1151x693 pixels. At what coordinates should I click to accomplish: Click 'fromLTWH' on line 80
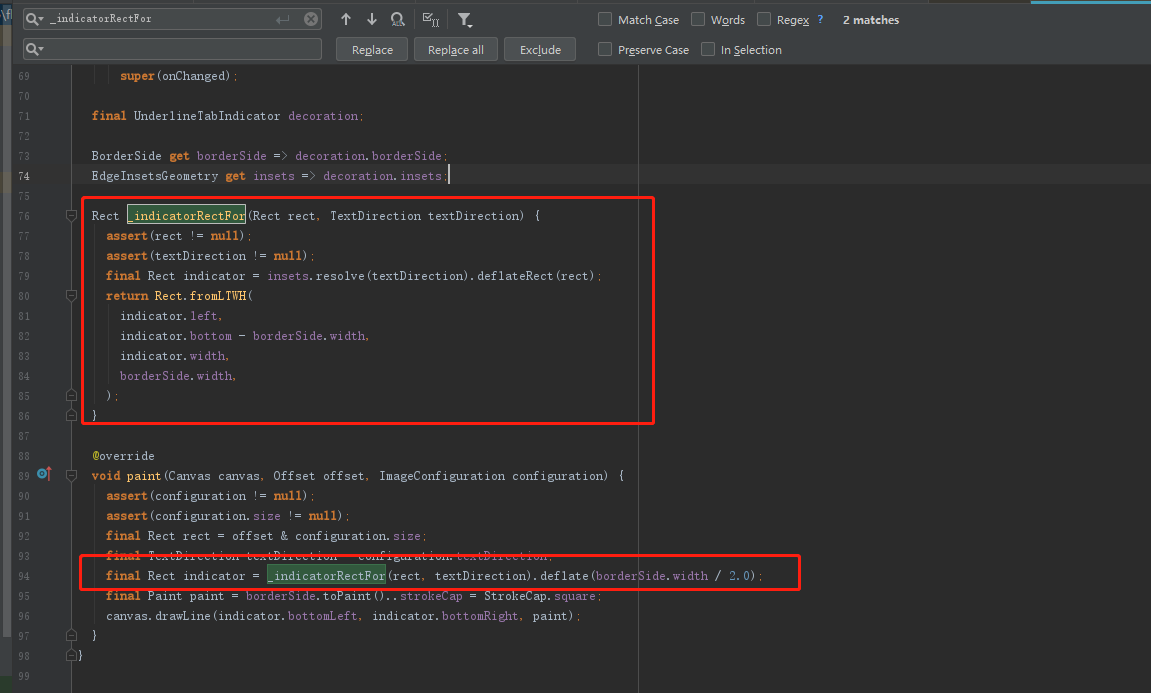click(x=218, y=296)
